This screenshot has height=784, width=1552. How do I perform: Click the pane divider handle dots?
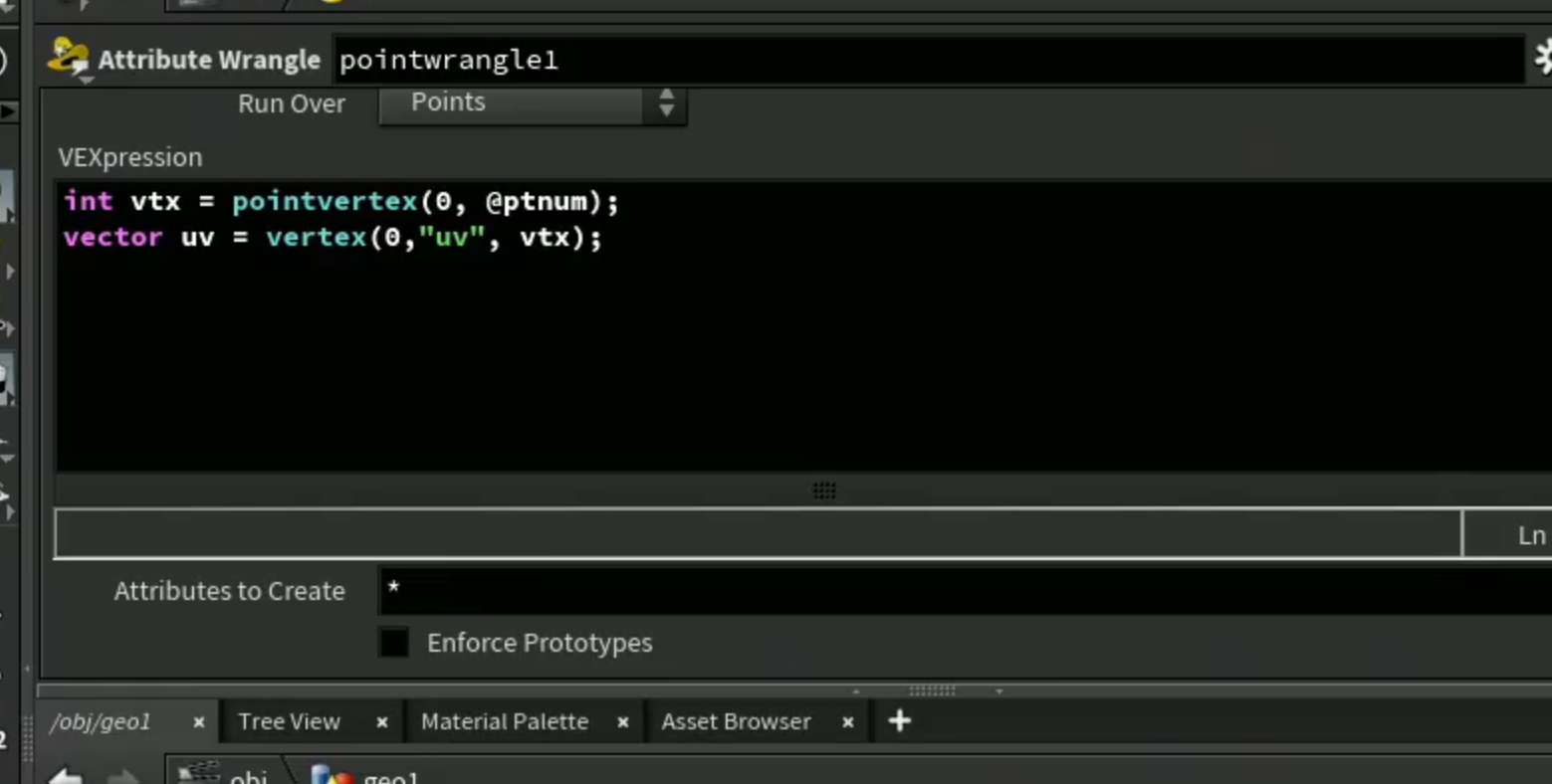[932, 689]
